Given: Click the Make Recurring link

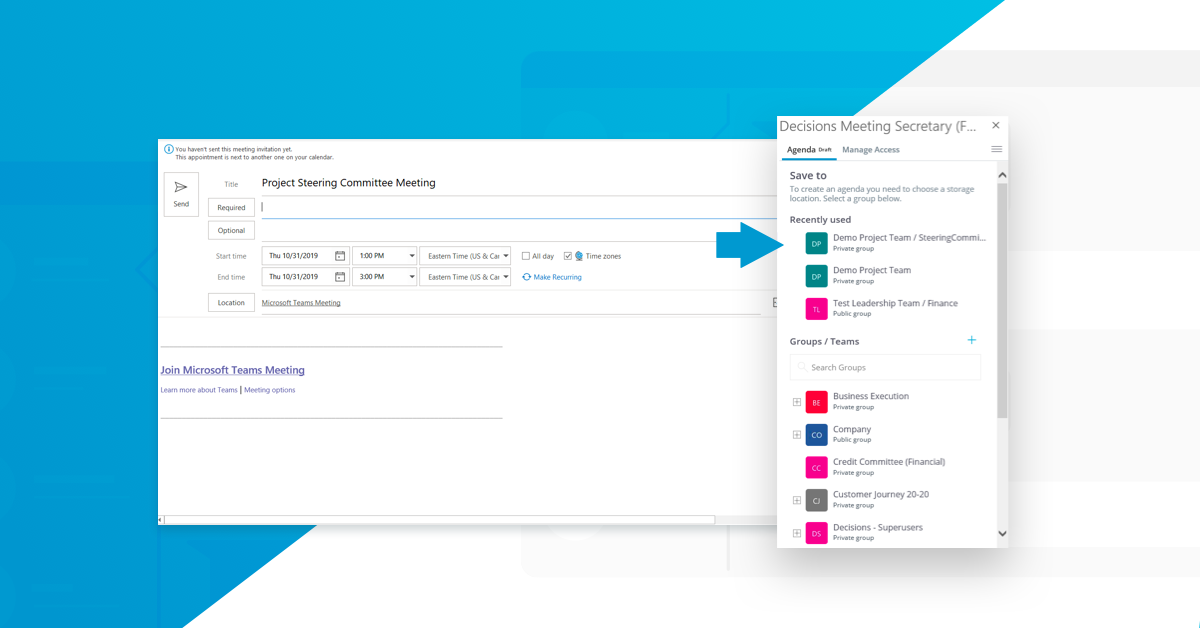Looking at the screenshot, I should (x=557, y=277).
